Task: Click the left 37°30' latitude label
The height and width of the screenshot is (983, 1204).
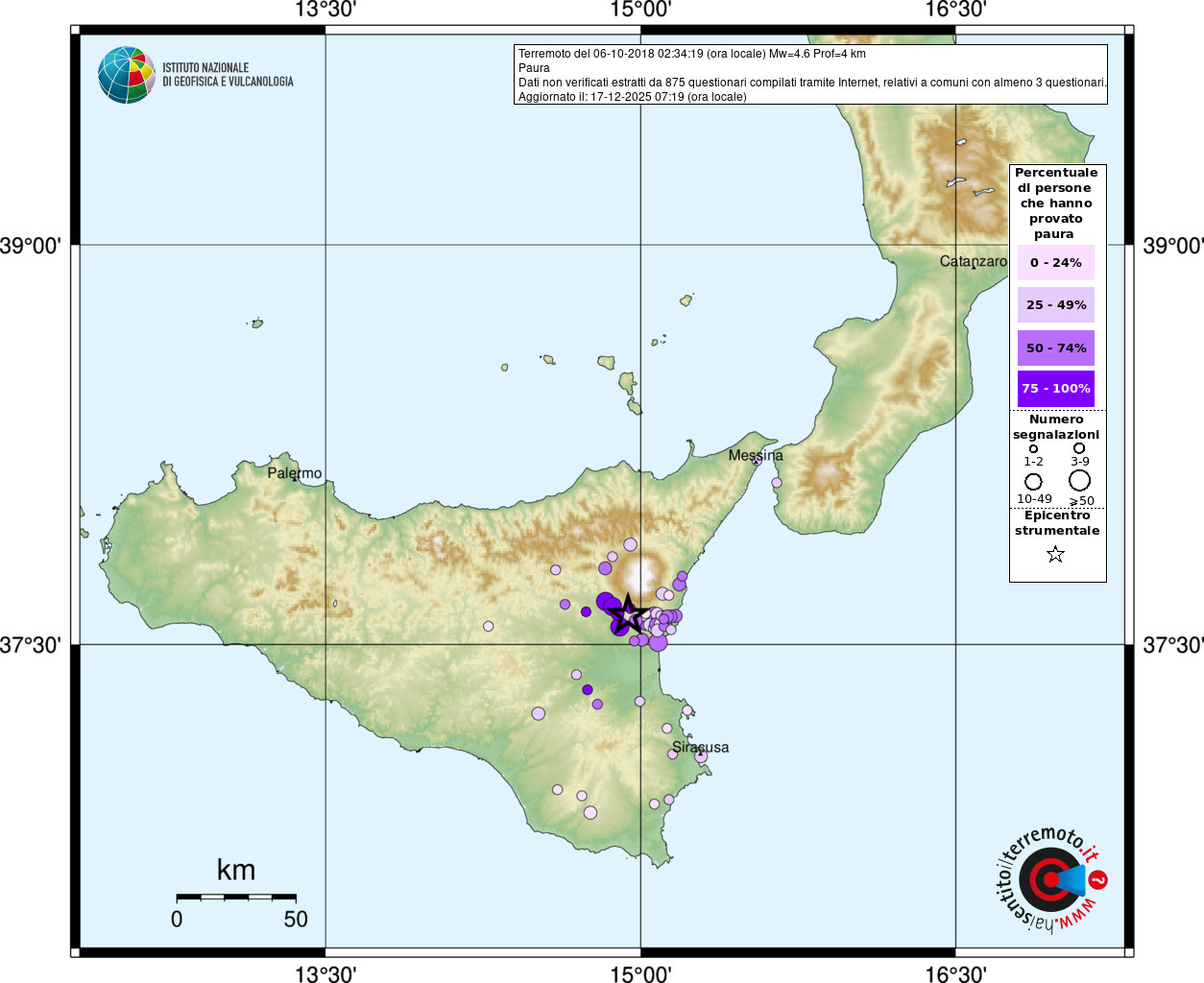Action: [31, 645]
